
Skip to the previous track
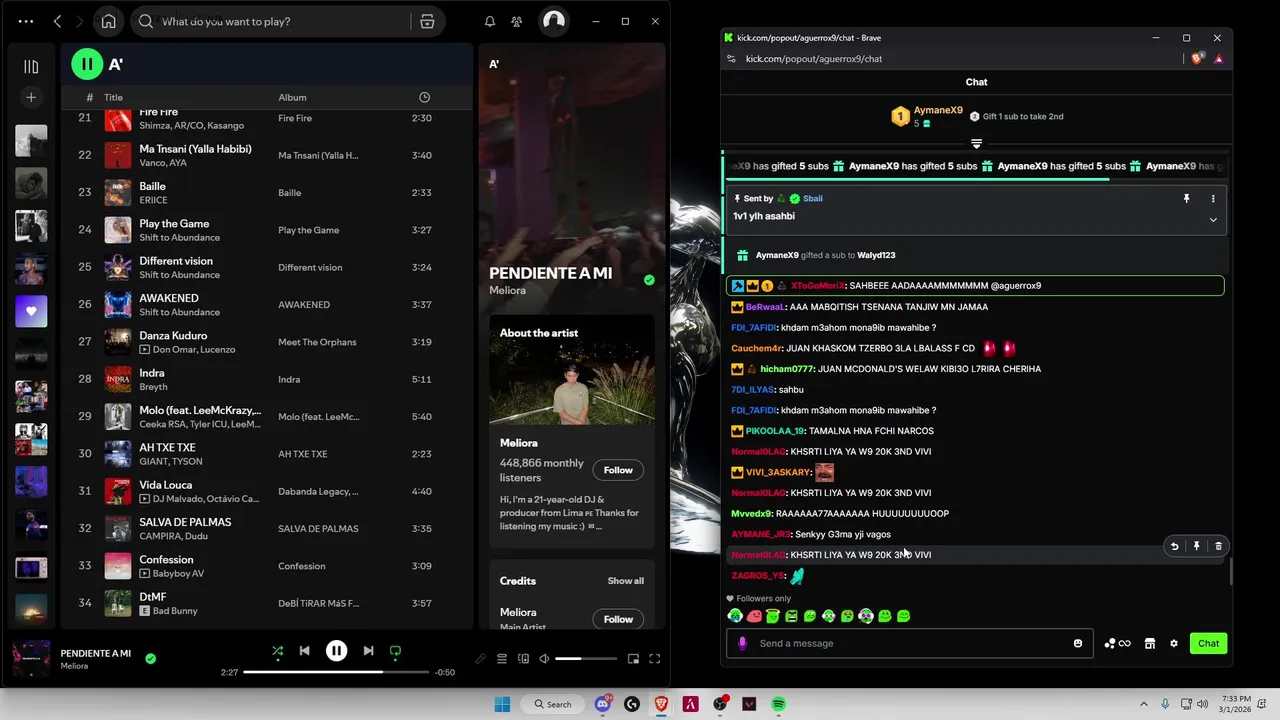pyautogui.click(x=304, y=651)
